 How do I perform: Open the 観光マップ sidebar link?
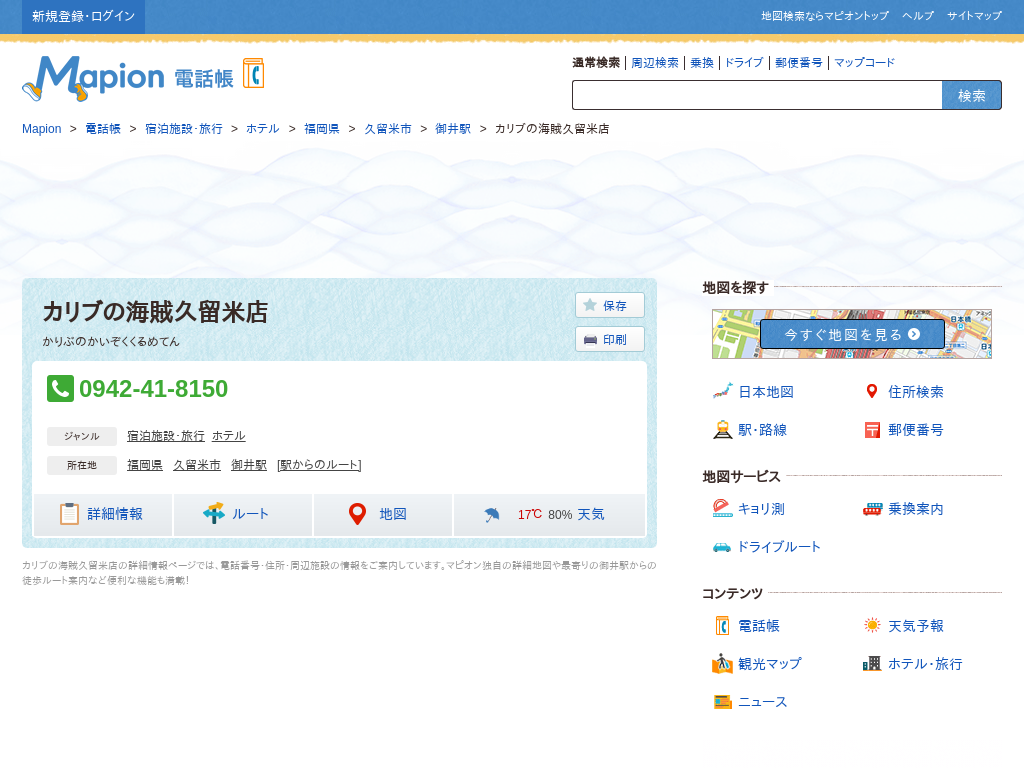point(770,664)
